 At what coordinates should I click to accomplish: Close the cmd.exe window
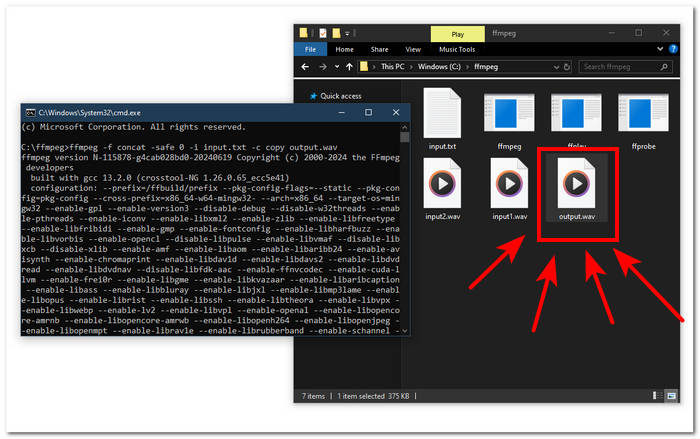coord(396,112)
